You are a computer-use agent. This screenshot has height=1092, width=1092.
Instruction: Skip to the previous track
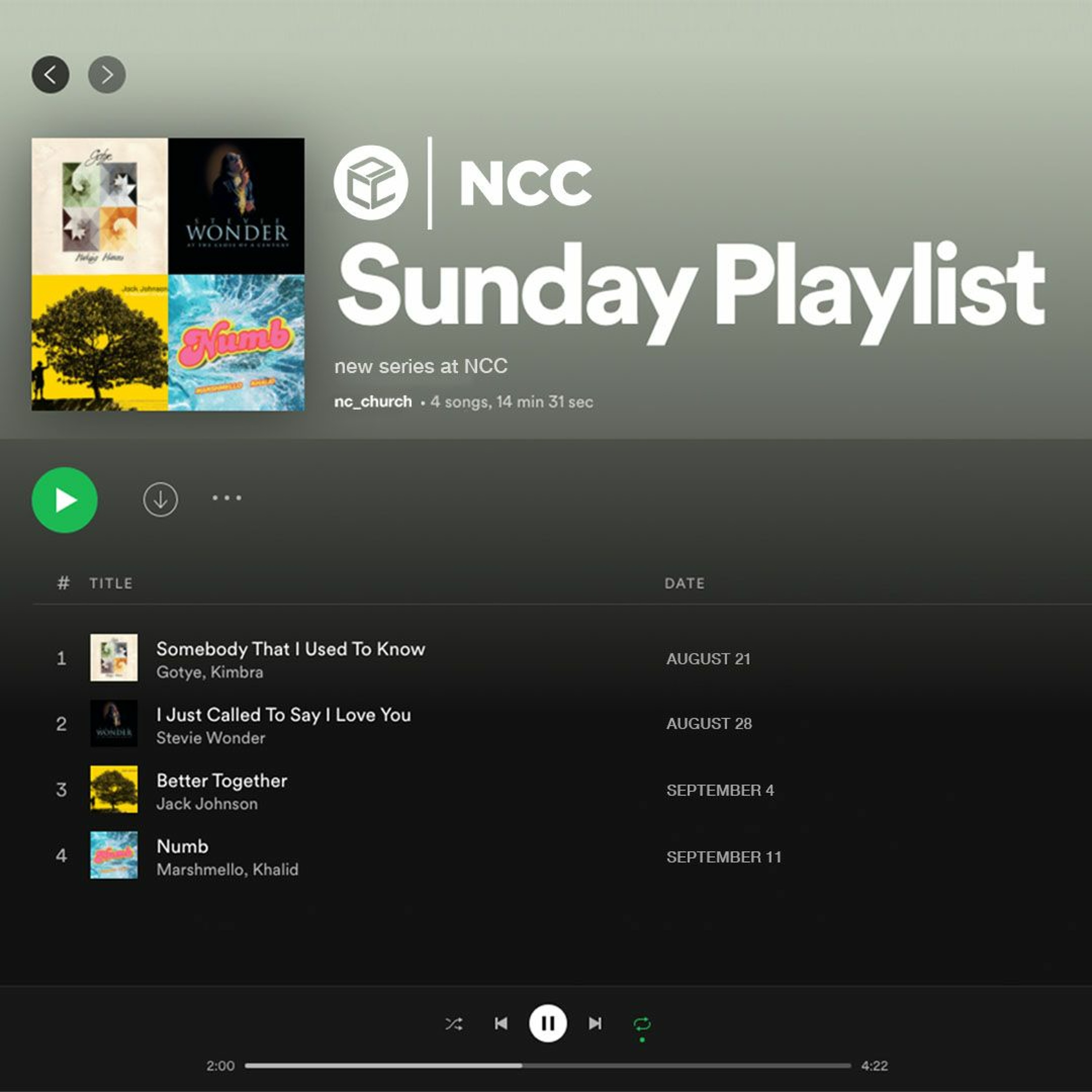(501, 1024)
